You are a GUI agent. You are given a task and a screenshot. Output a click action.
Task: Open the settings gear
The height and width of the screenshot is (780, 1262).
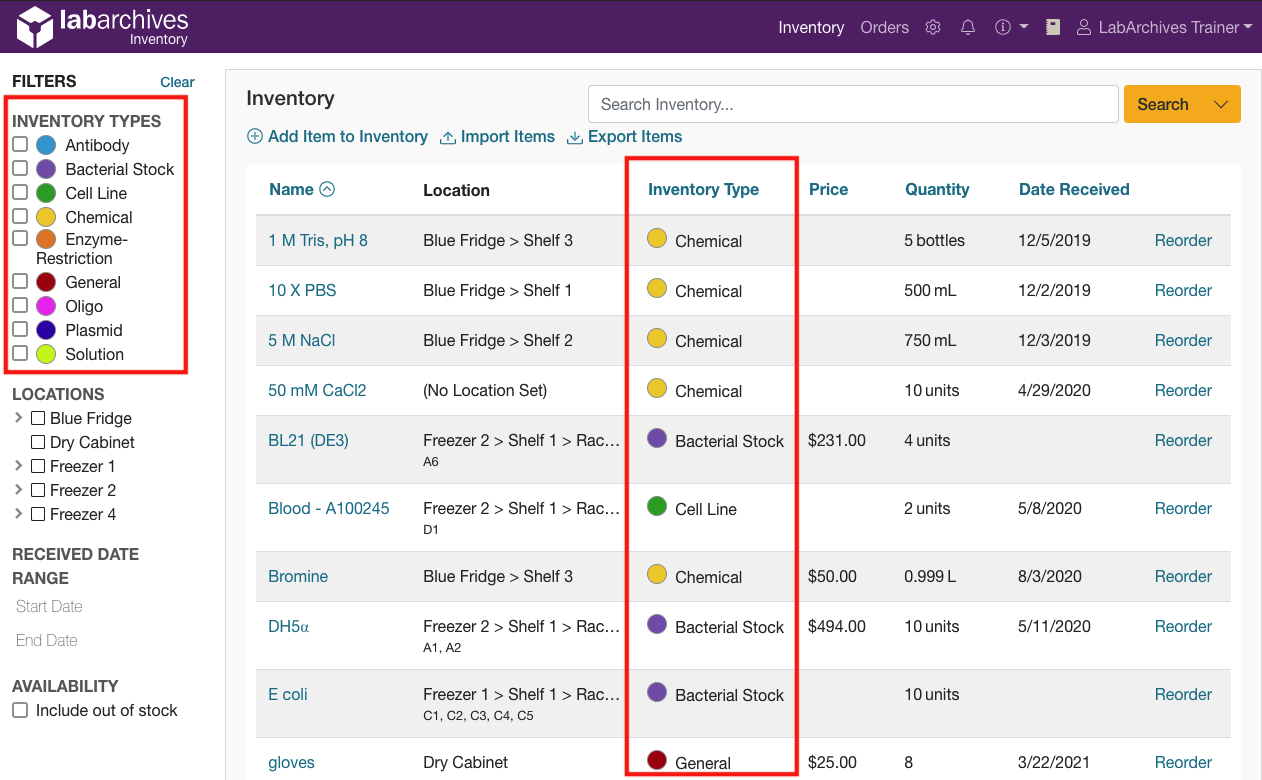click(x=932, y=27)
